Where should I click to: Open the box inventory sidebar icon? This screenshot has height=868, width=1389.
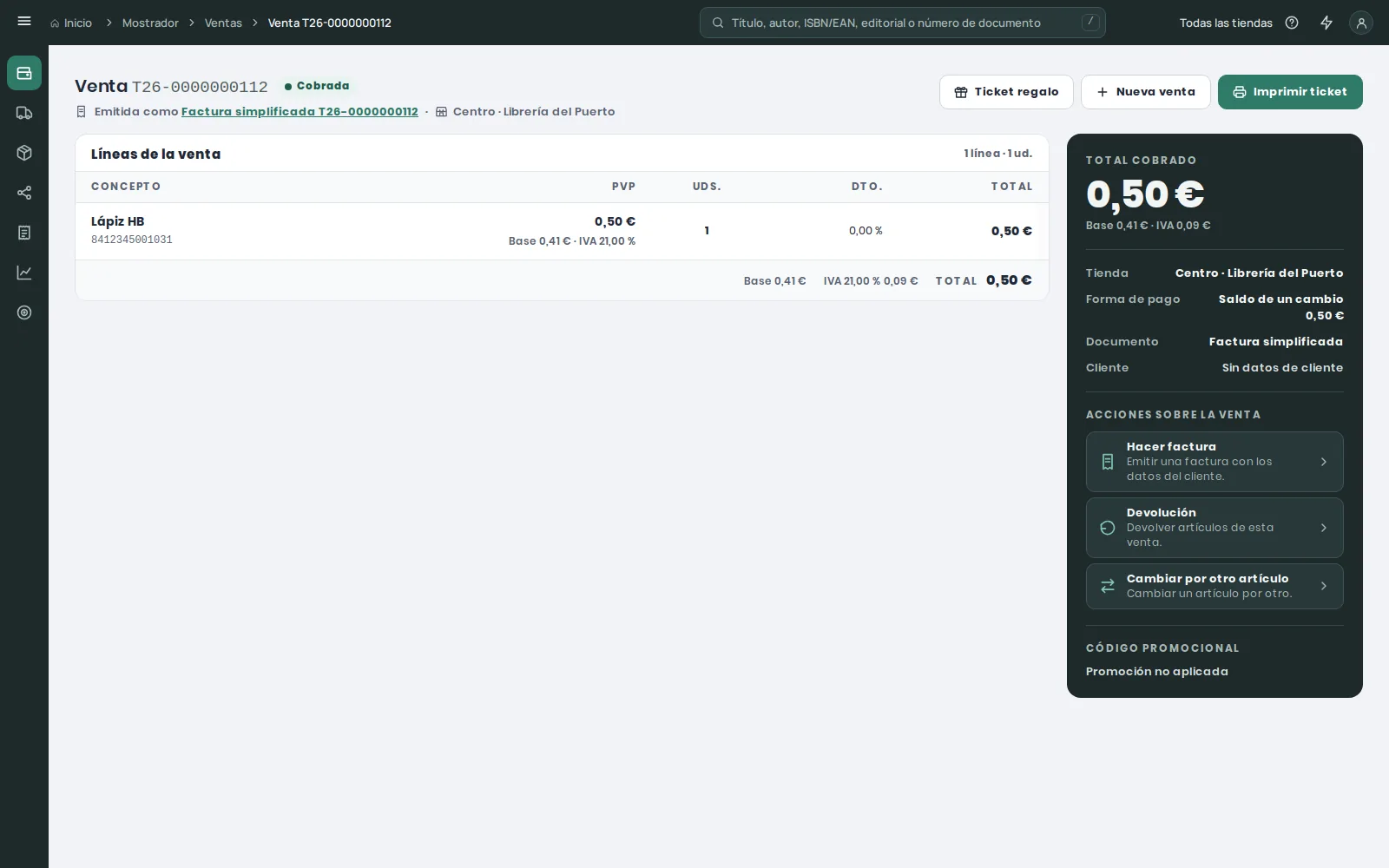coord(24,153)
